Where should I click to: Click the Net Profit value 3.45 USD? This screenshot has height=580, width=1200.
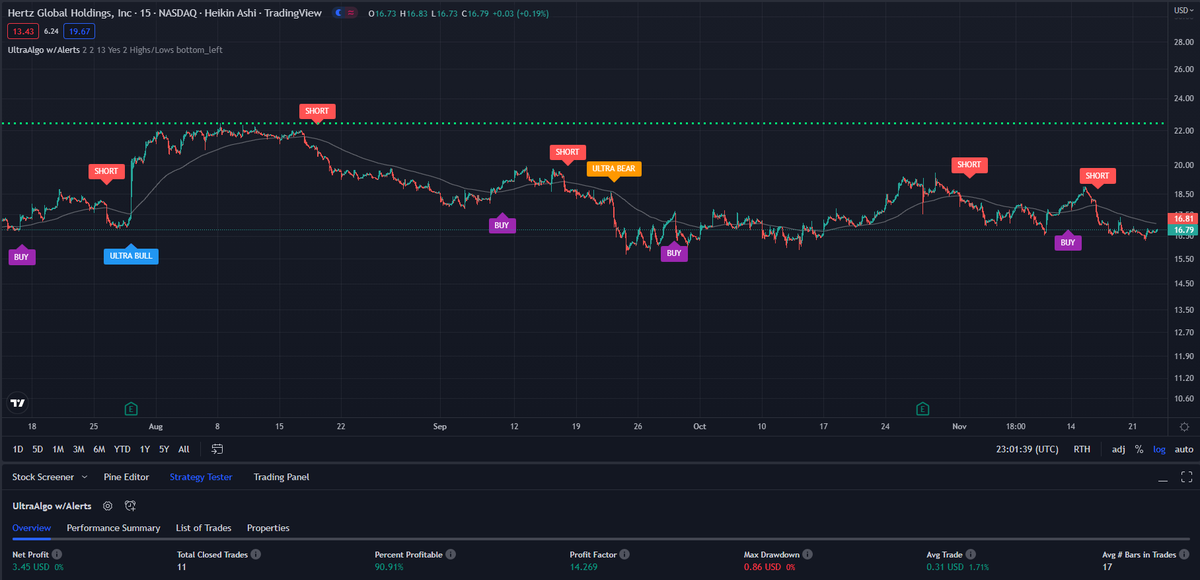coord(32,567)
